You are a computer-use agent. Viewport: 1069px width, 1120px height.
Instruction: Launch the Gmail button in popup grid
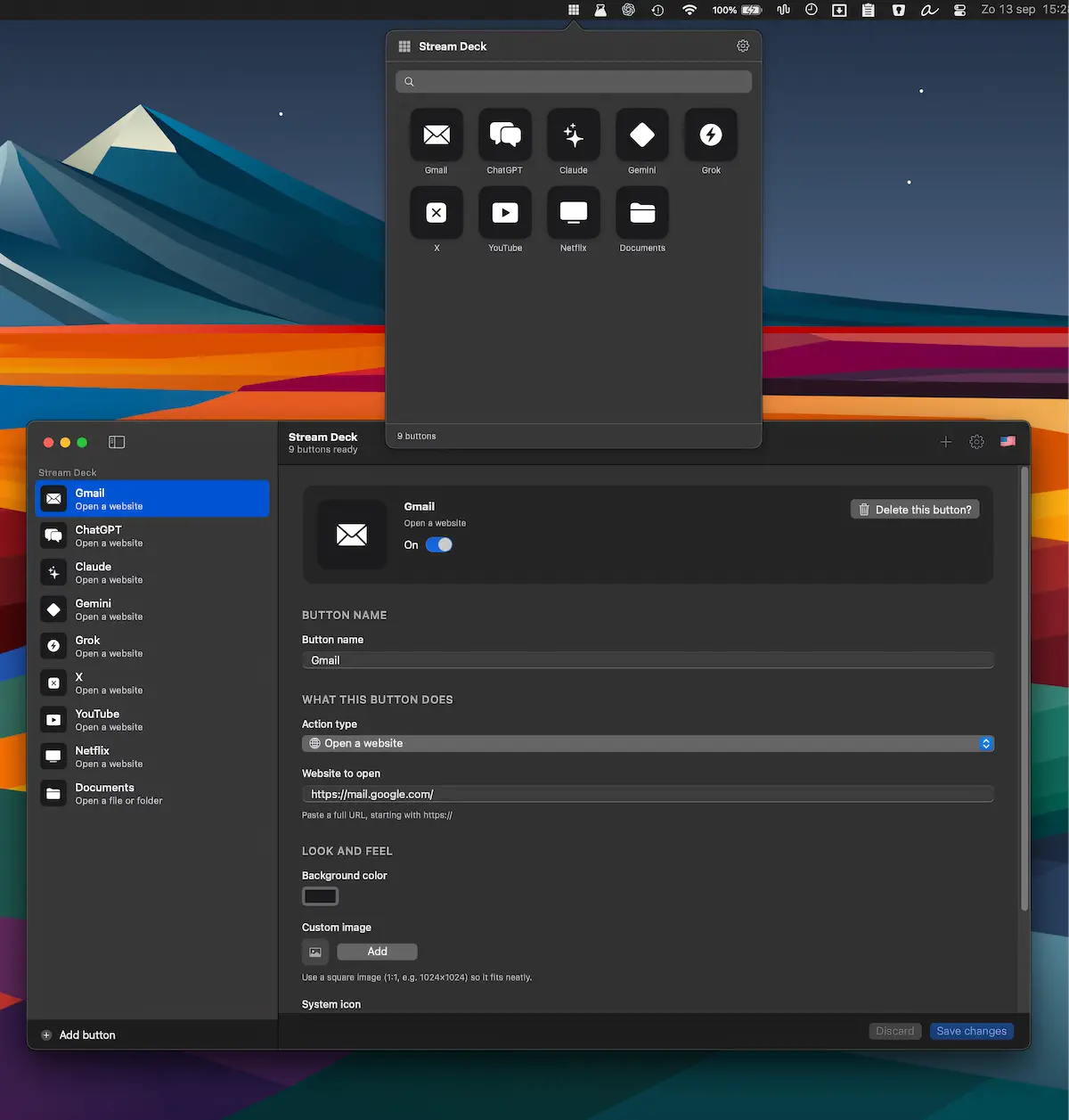(437, 135)
